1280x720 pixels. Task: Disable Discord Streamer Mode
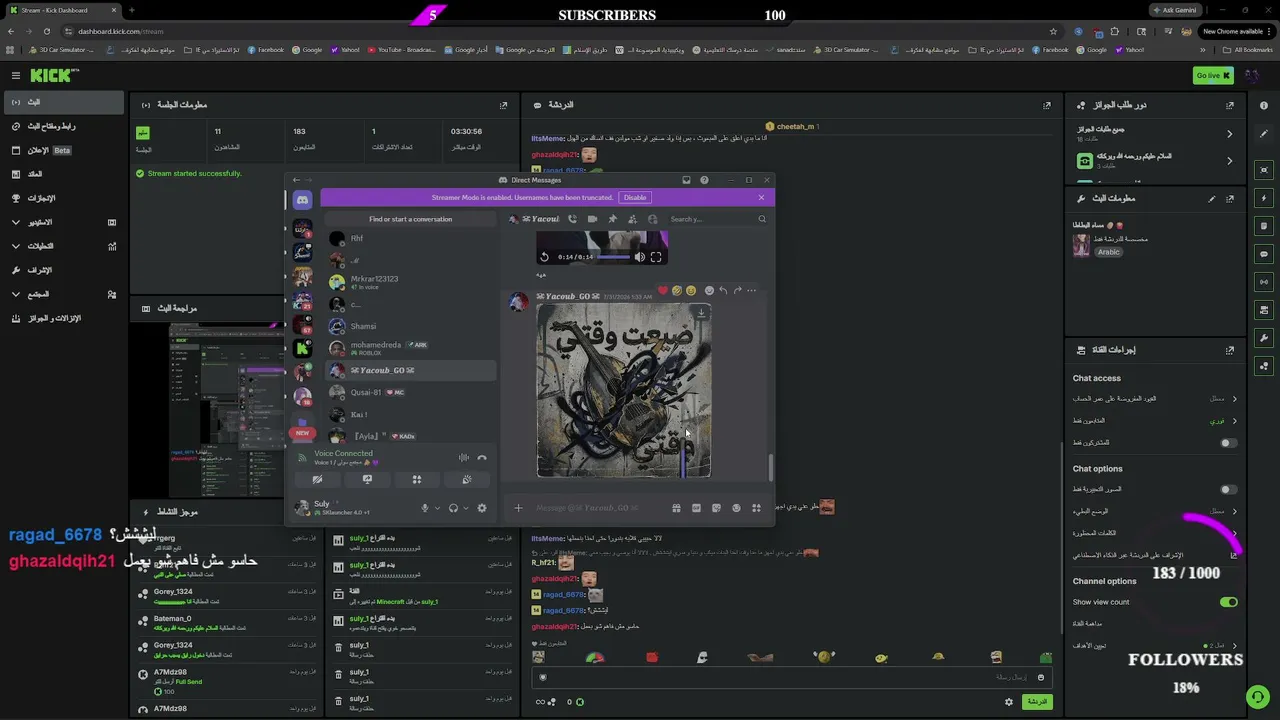[635, 198]
